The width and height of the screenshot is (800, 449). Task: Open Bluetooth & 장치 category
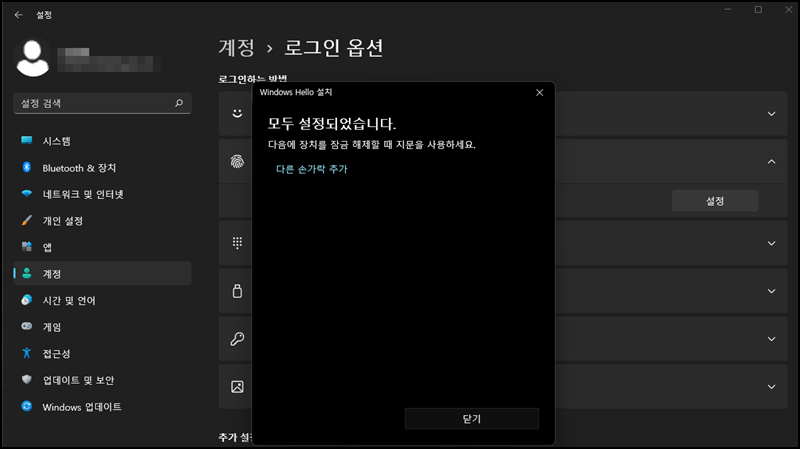tap(102, 168)
